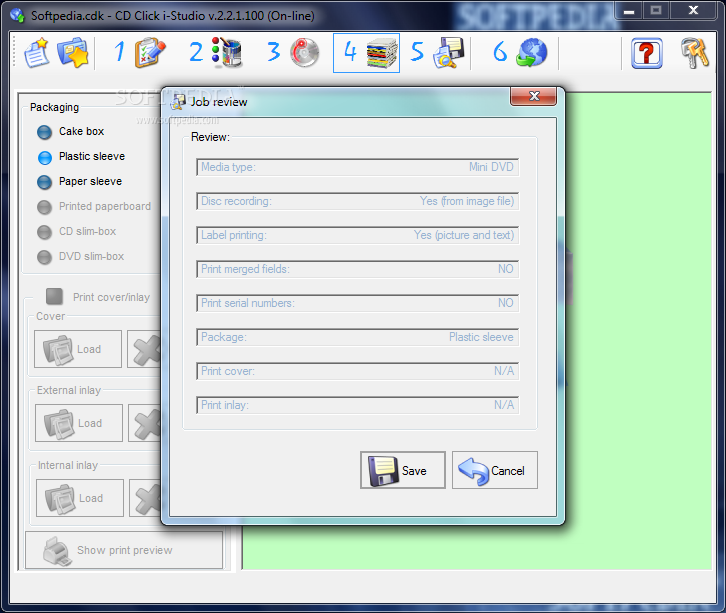Click the new project notepad icon
Image resolution: width=726 pixels, height=613 pixels.
click(x=37, y=53)
